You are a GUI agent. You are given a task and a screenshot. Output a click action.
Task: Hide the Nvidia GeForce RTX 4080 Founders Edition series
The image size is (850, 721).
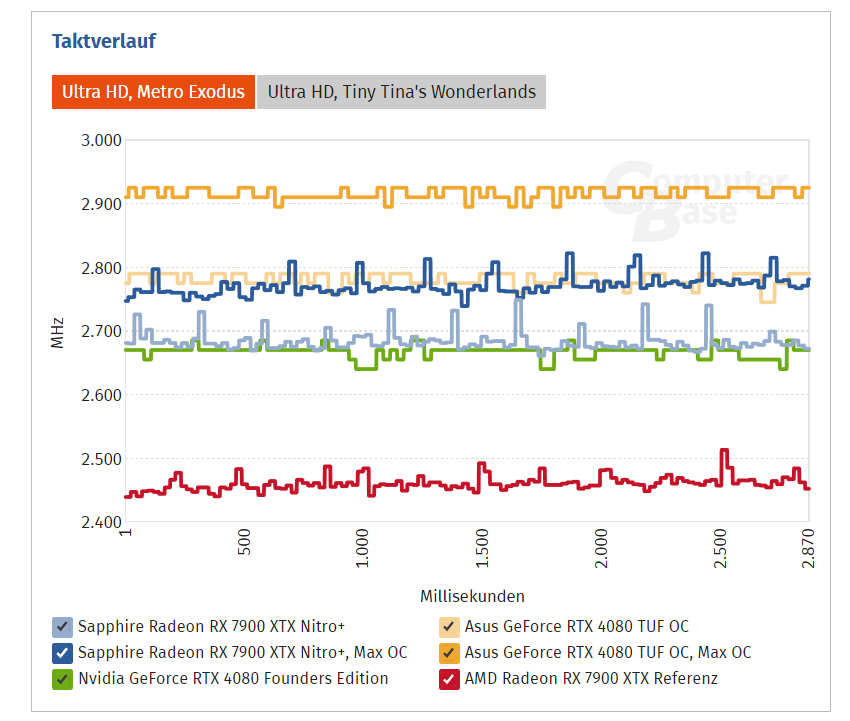pos(62,679)
